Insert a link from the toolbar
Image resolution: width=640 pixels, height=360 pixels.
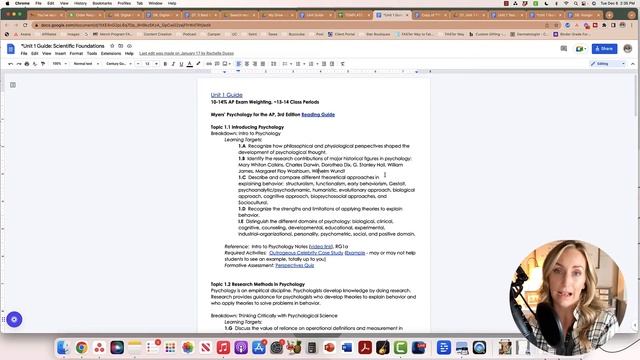click(x=209, y=64)
